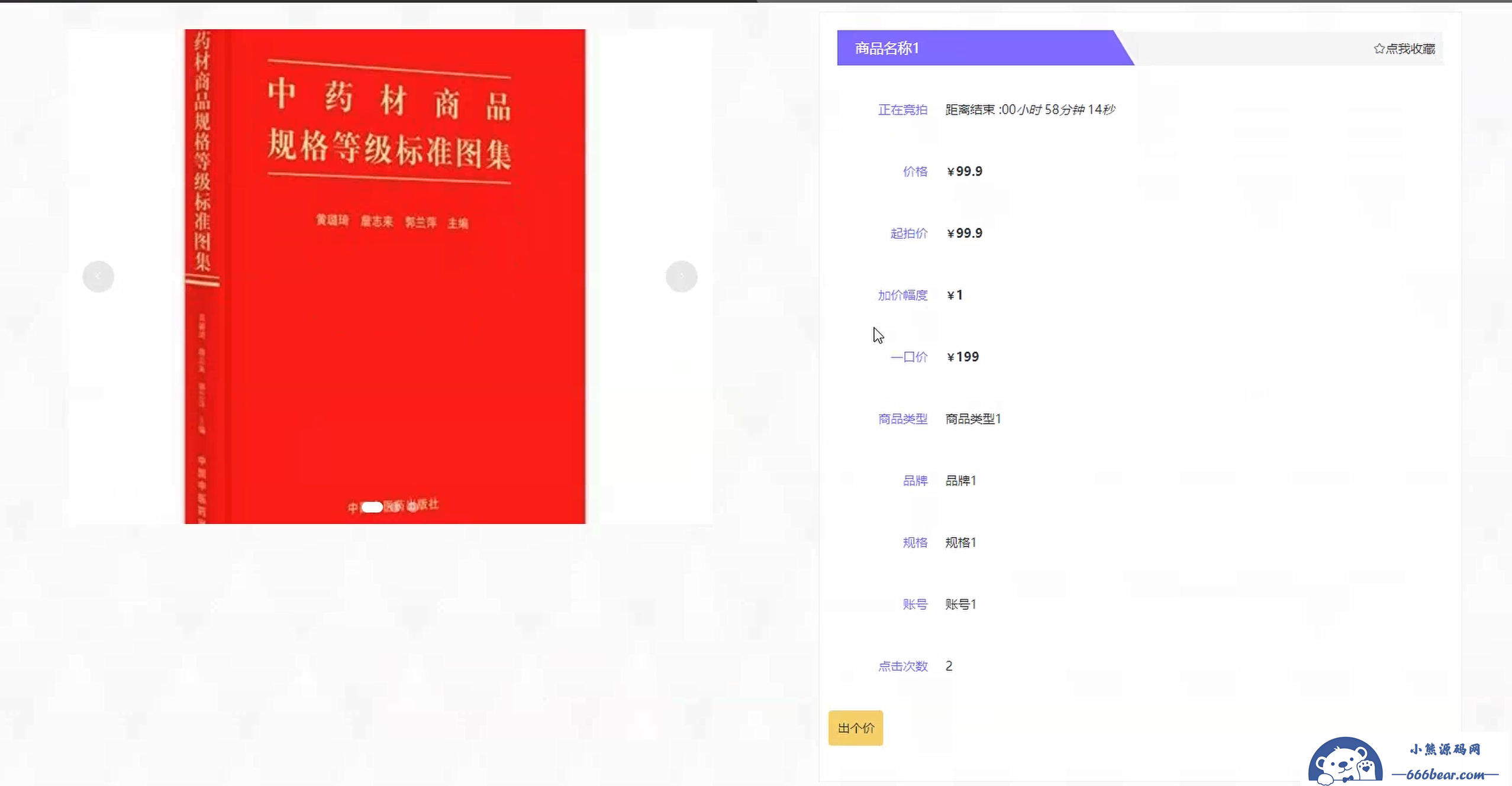The height and width of the screenshot is (786, 1512).
Task: Click the value 商品类型1
Action: tap(973, 419)
